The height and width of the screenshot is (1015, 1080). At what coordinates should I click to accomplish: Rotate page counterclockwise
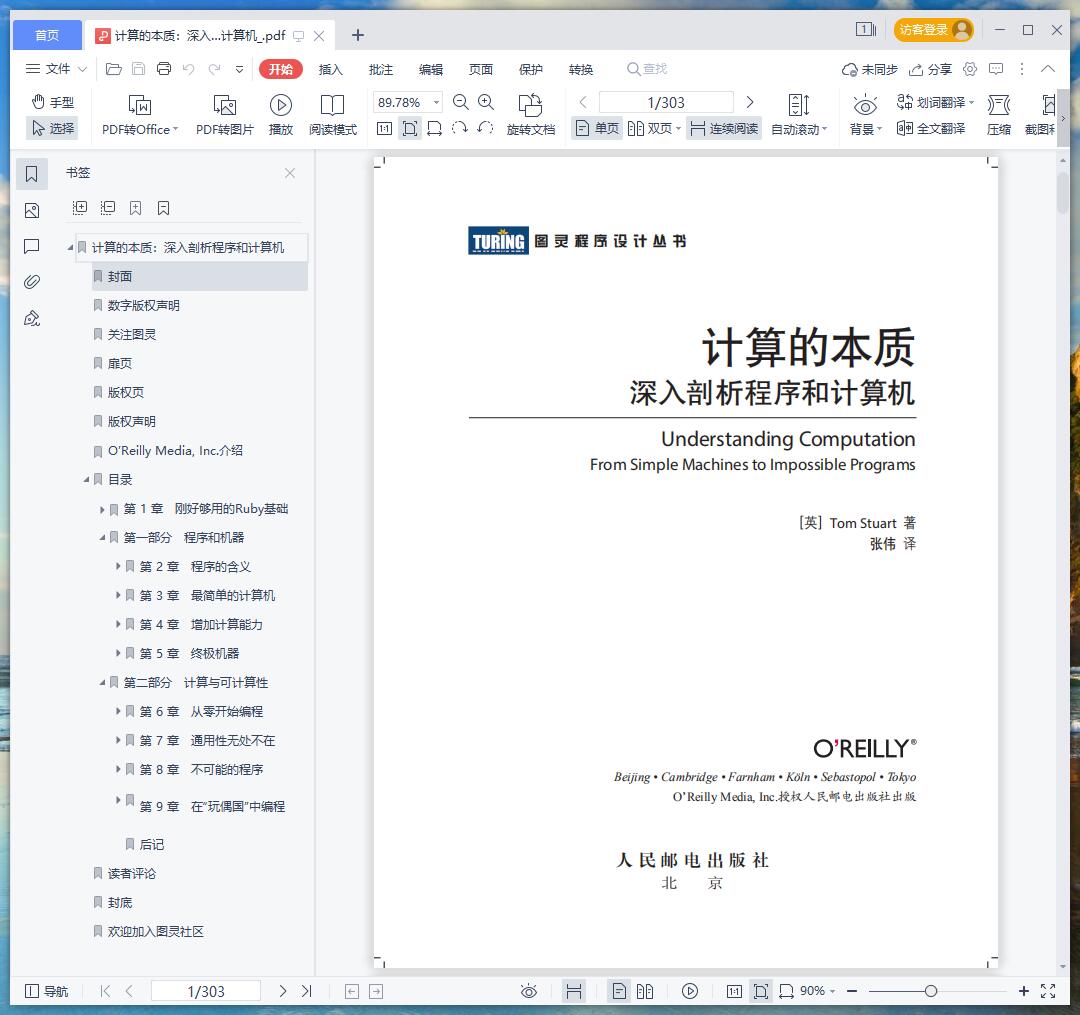pos(485,128)
